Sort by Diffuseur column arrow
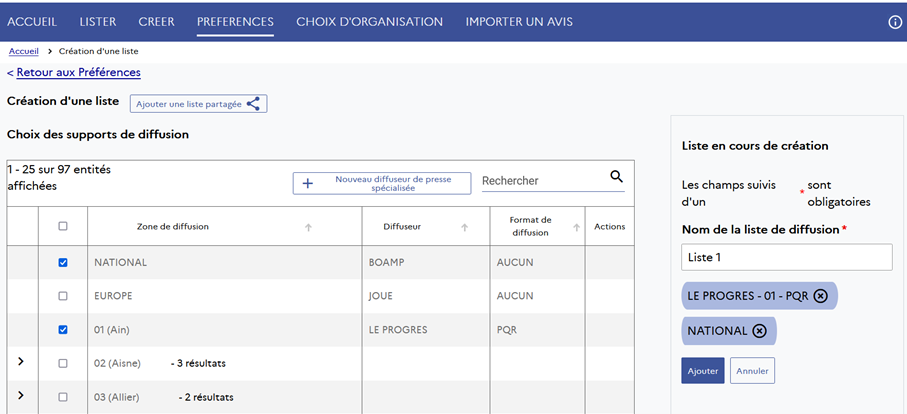The image size is (907, 414). point(464,228)
